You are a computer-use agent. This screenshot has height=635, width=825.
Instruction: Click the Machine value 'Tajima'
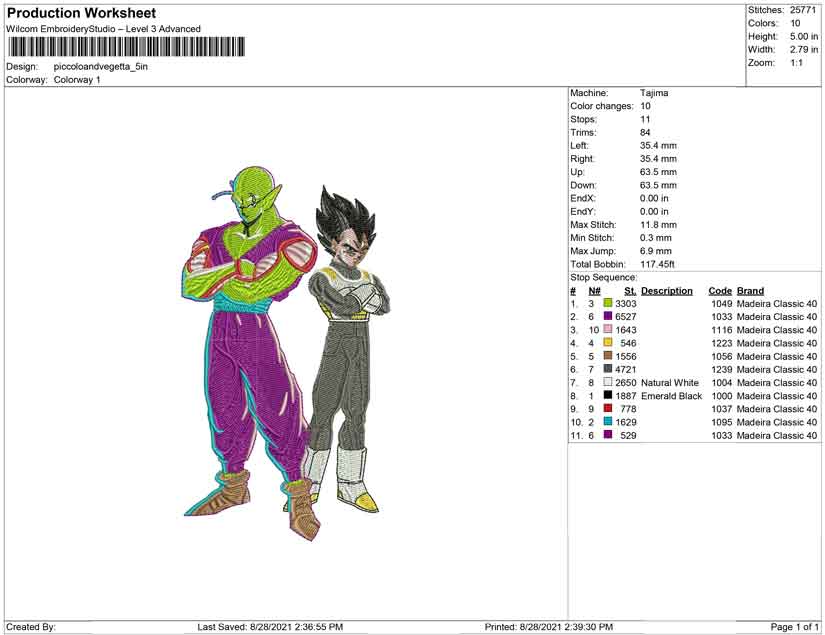[654, 93]
